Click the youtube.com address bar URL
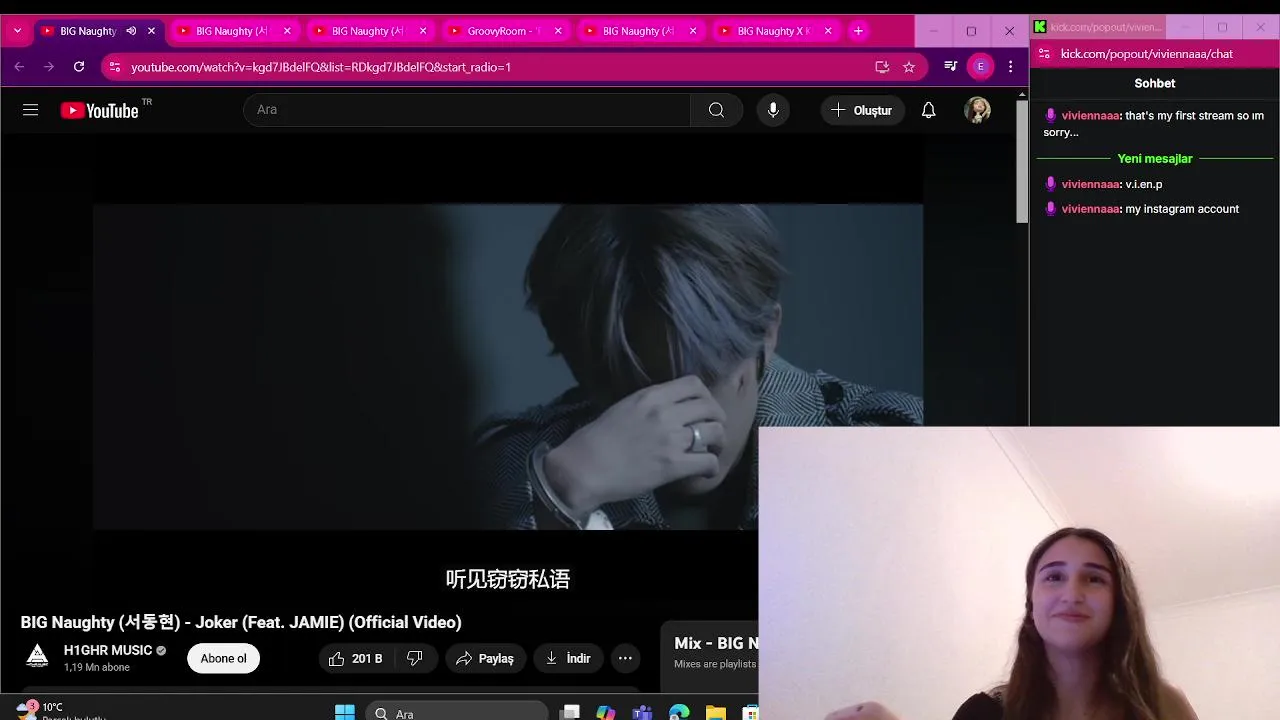1280x720 pixels. click(x=321, y=67)
